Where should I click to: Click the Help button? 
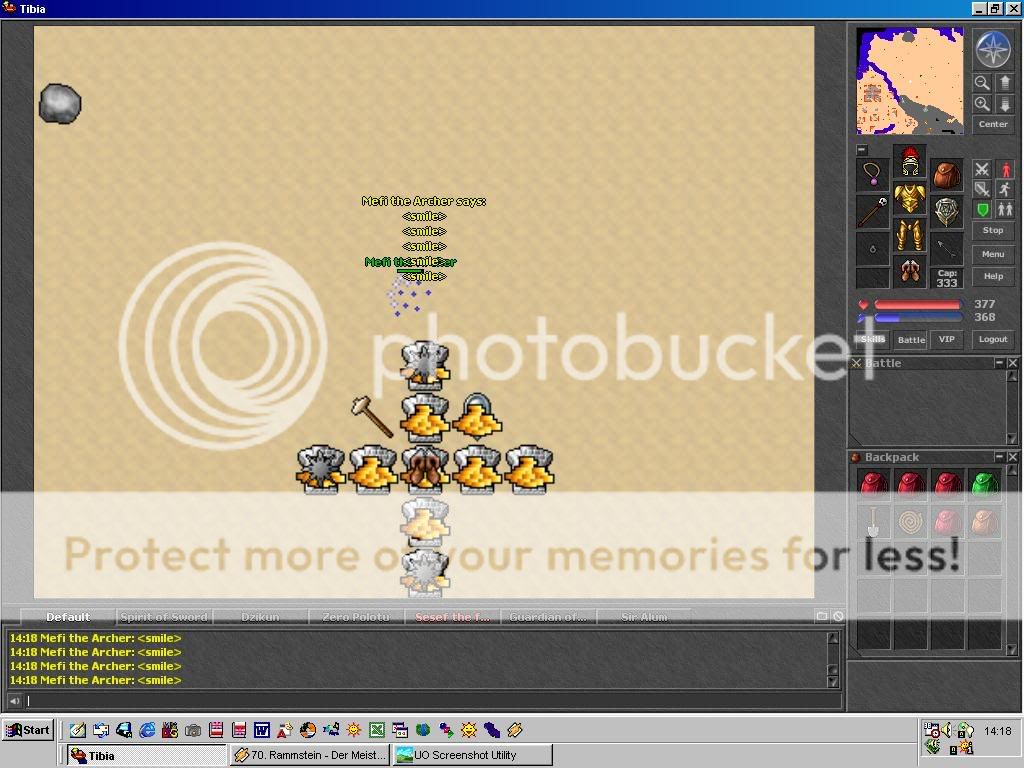pyautogui.click(x=993, y=276)
